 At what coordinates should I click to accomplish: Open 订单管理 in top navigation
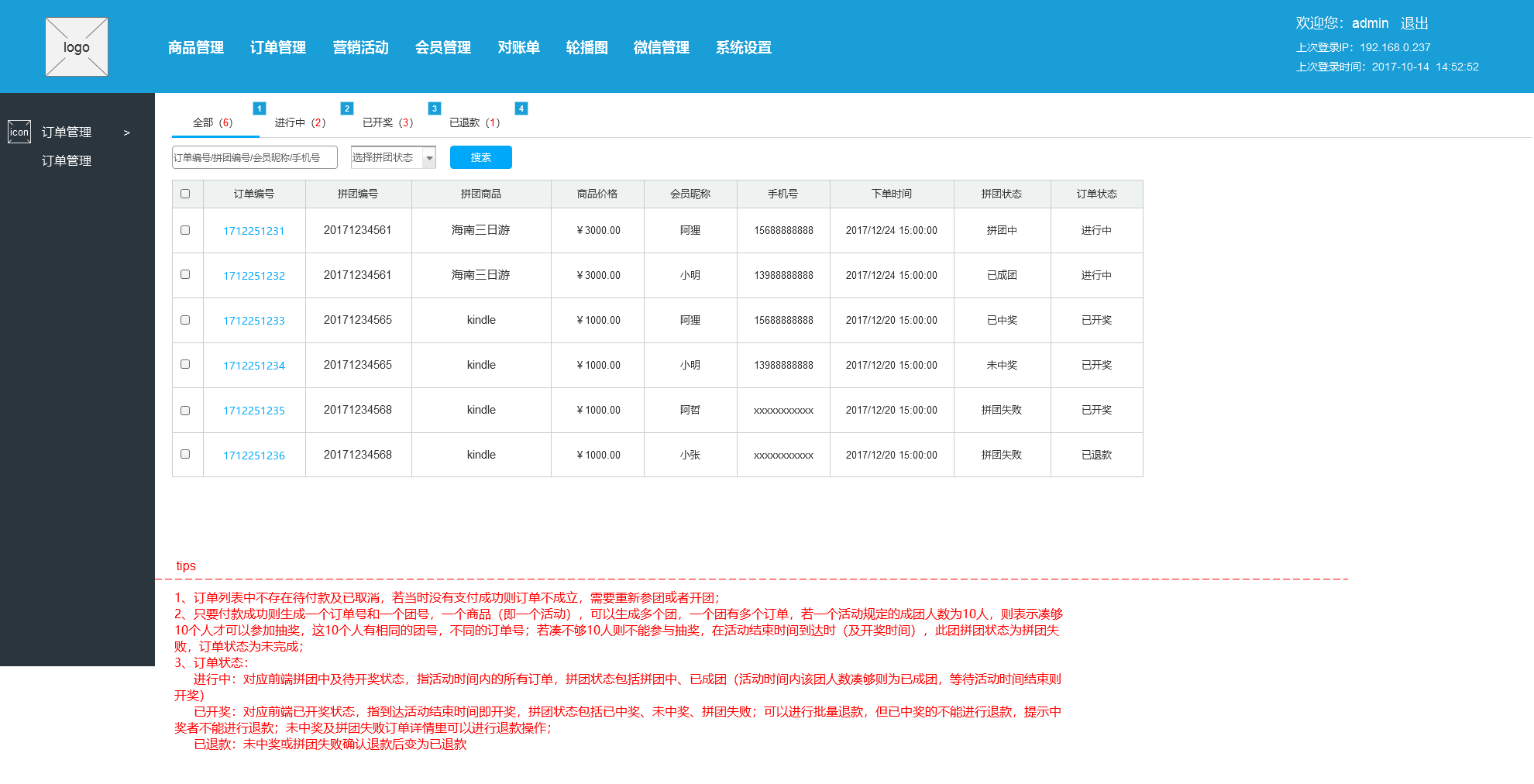pos(278,47)
